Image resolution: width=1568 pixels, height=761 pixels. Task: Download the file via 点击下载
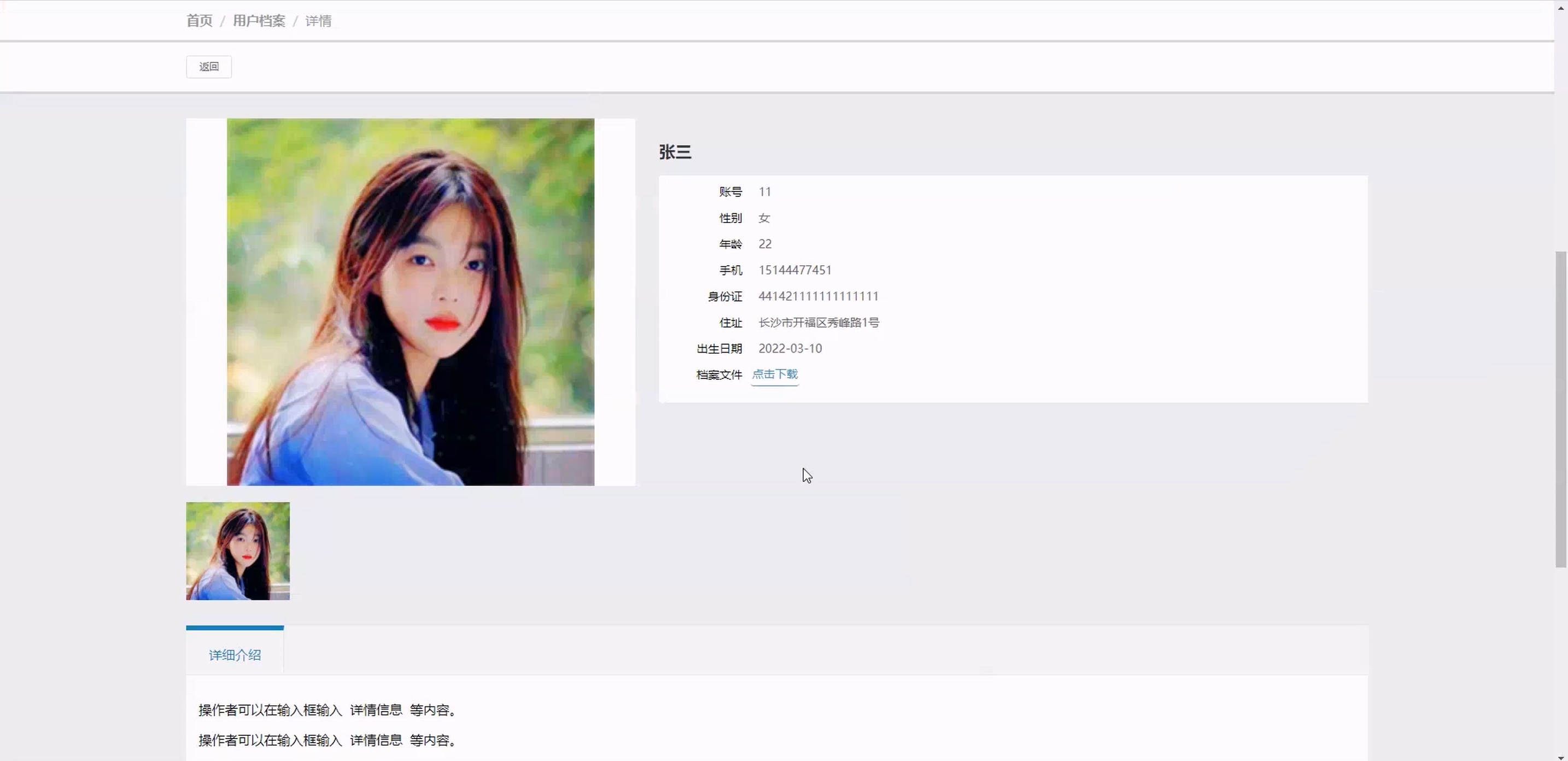(775, 374)
